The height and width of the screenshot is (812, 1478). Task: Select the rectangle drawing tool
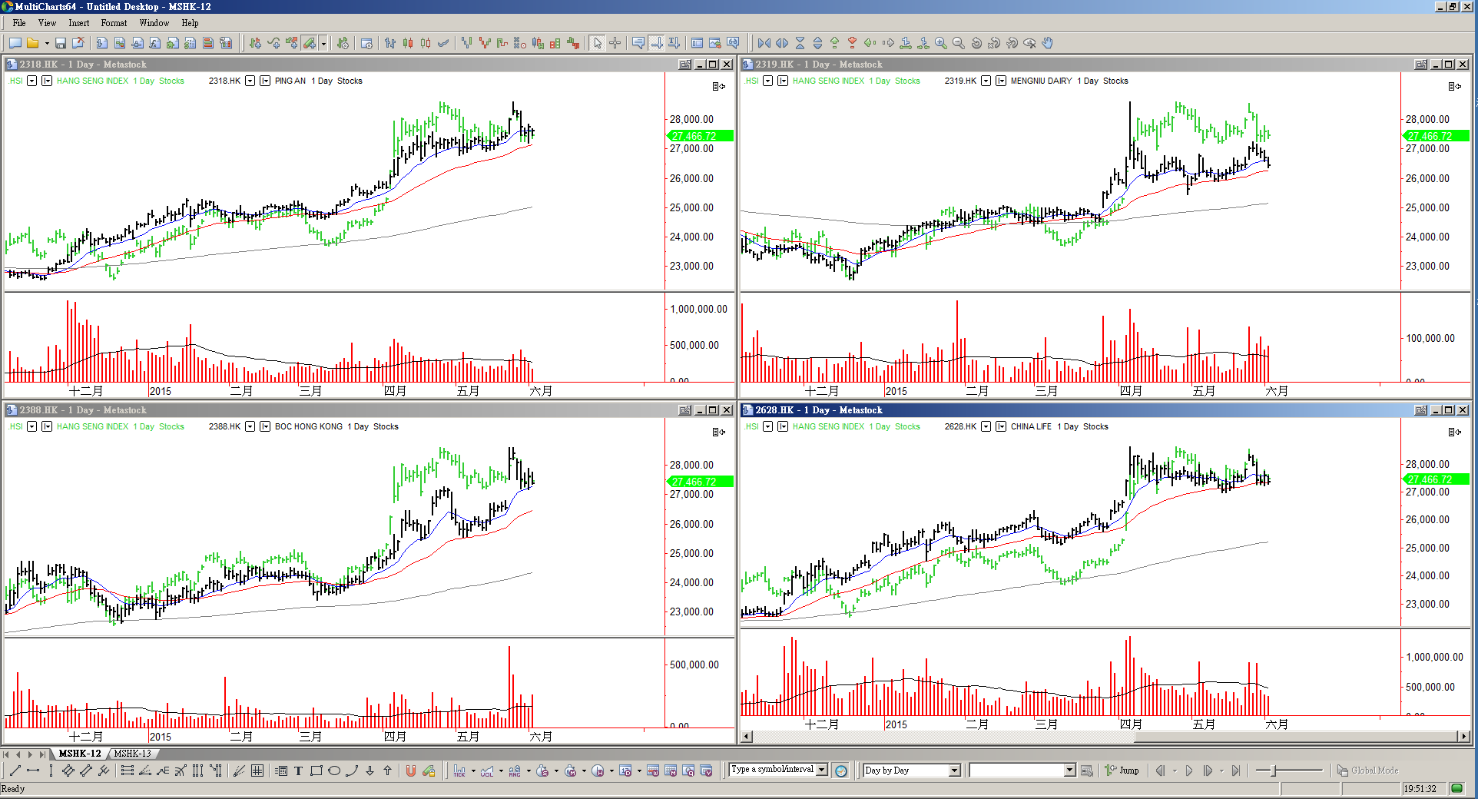point(316,771)
